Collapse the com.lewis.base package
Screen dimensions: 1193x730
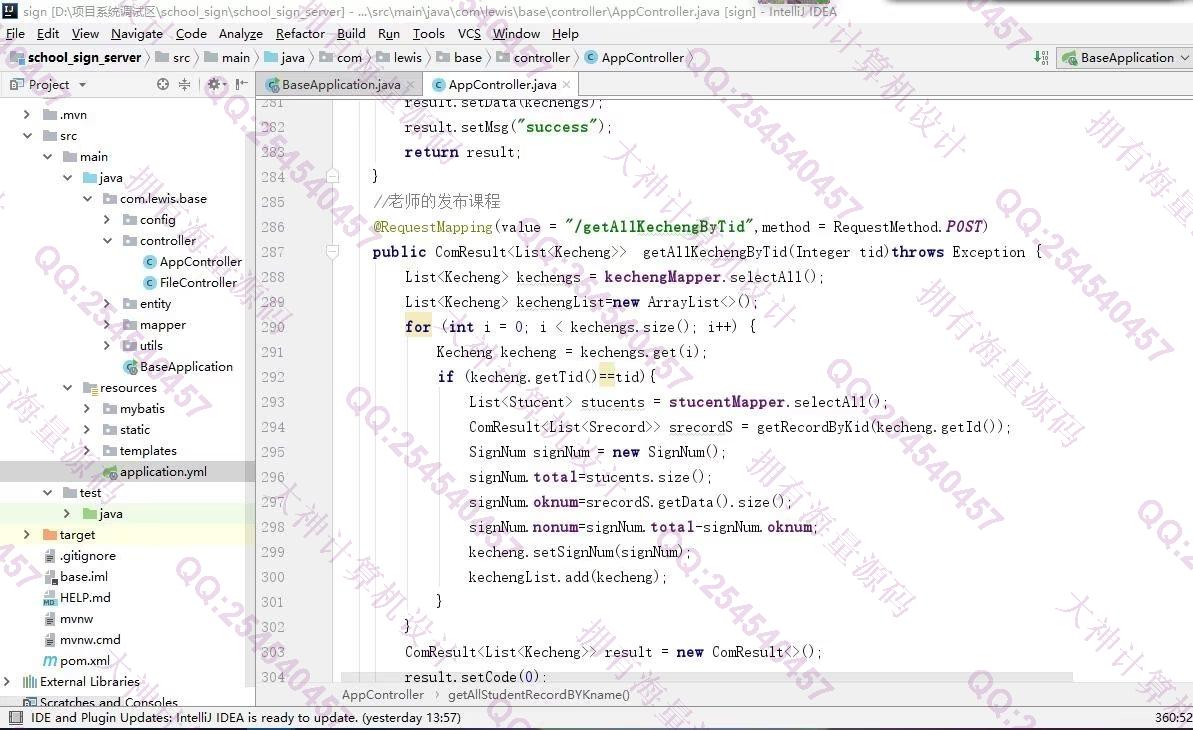pyautogui.click(x=87, y=199)
